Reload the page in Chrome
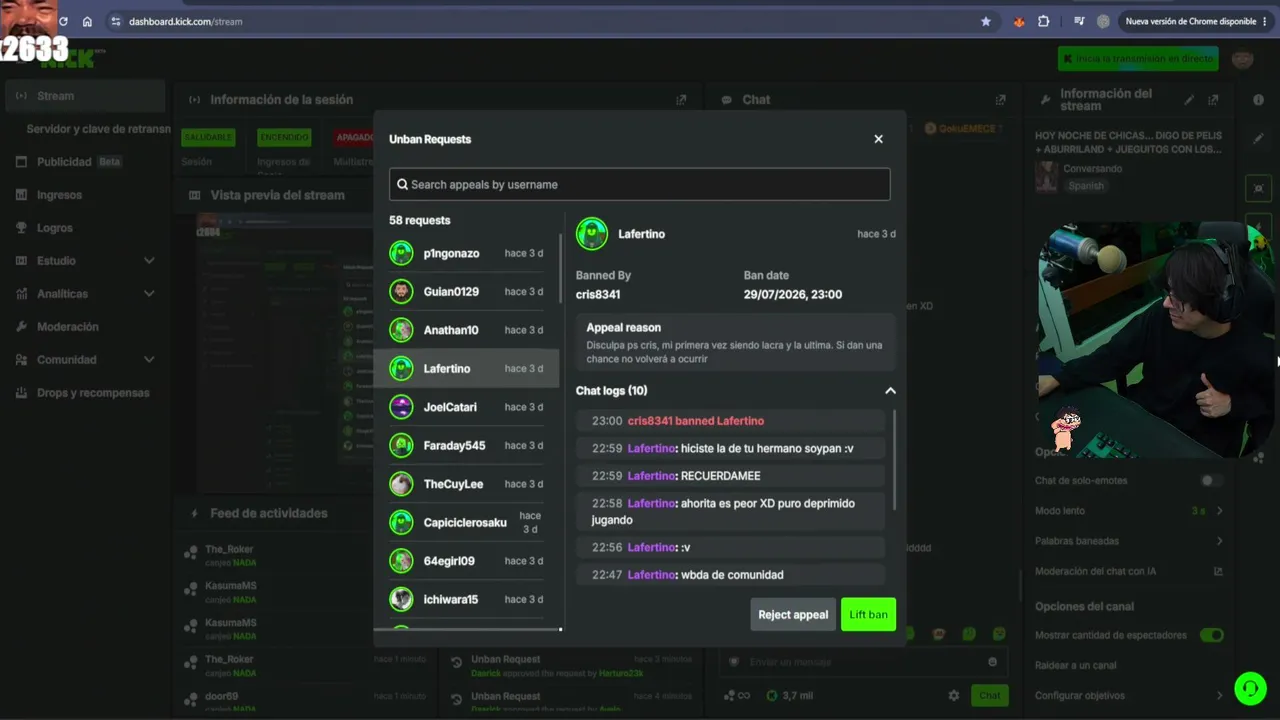Viewport: 1280px width, 720px height. (x=62, y=21)
